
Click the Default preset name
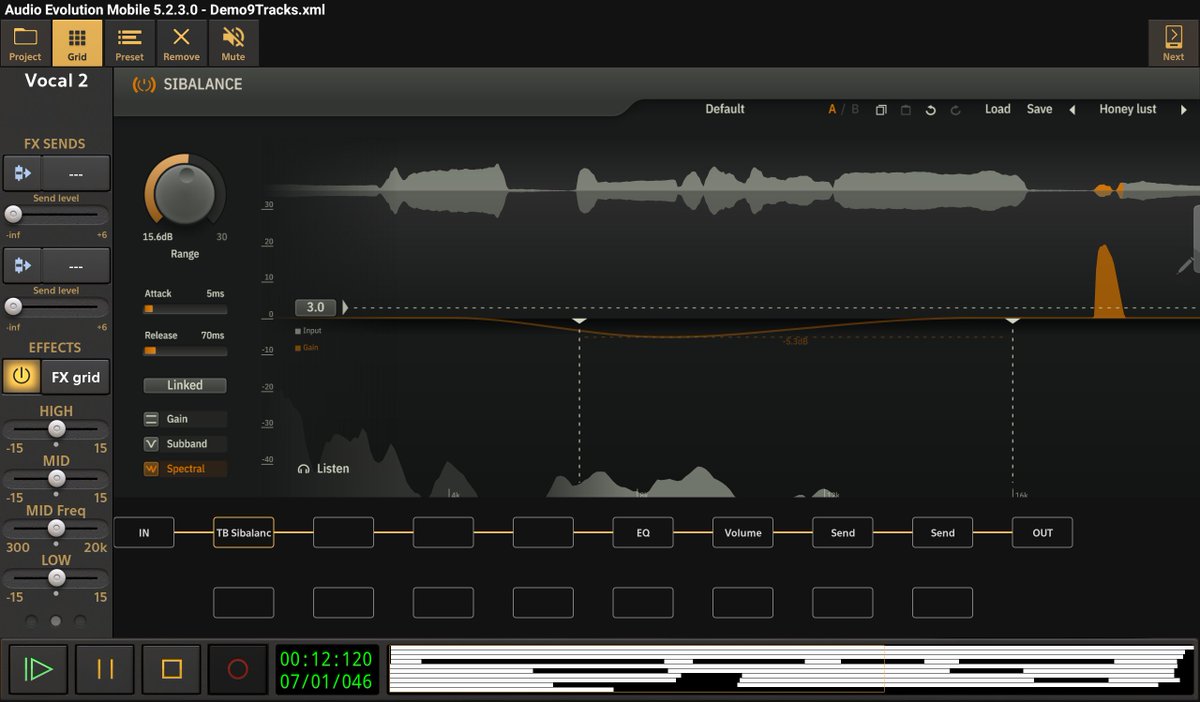point(725,110)
